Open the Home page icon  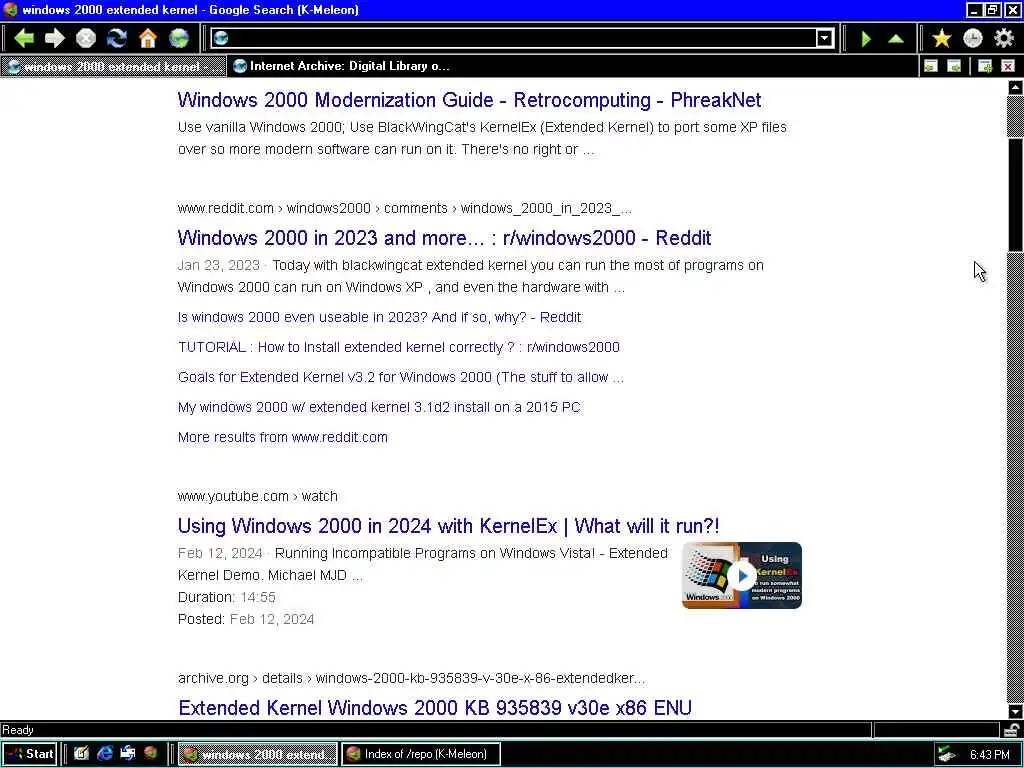148,39
